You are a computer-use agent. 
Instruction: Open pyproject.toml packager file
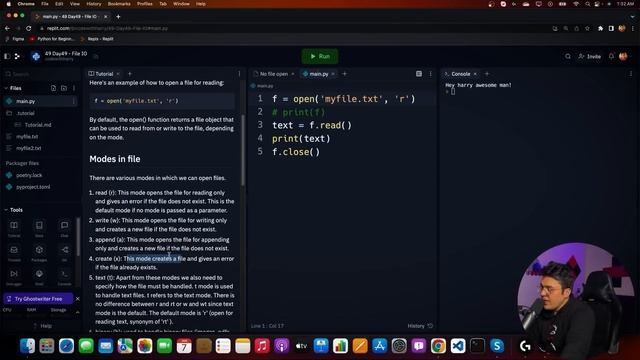(x=33, y=187)
